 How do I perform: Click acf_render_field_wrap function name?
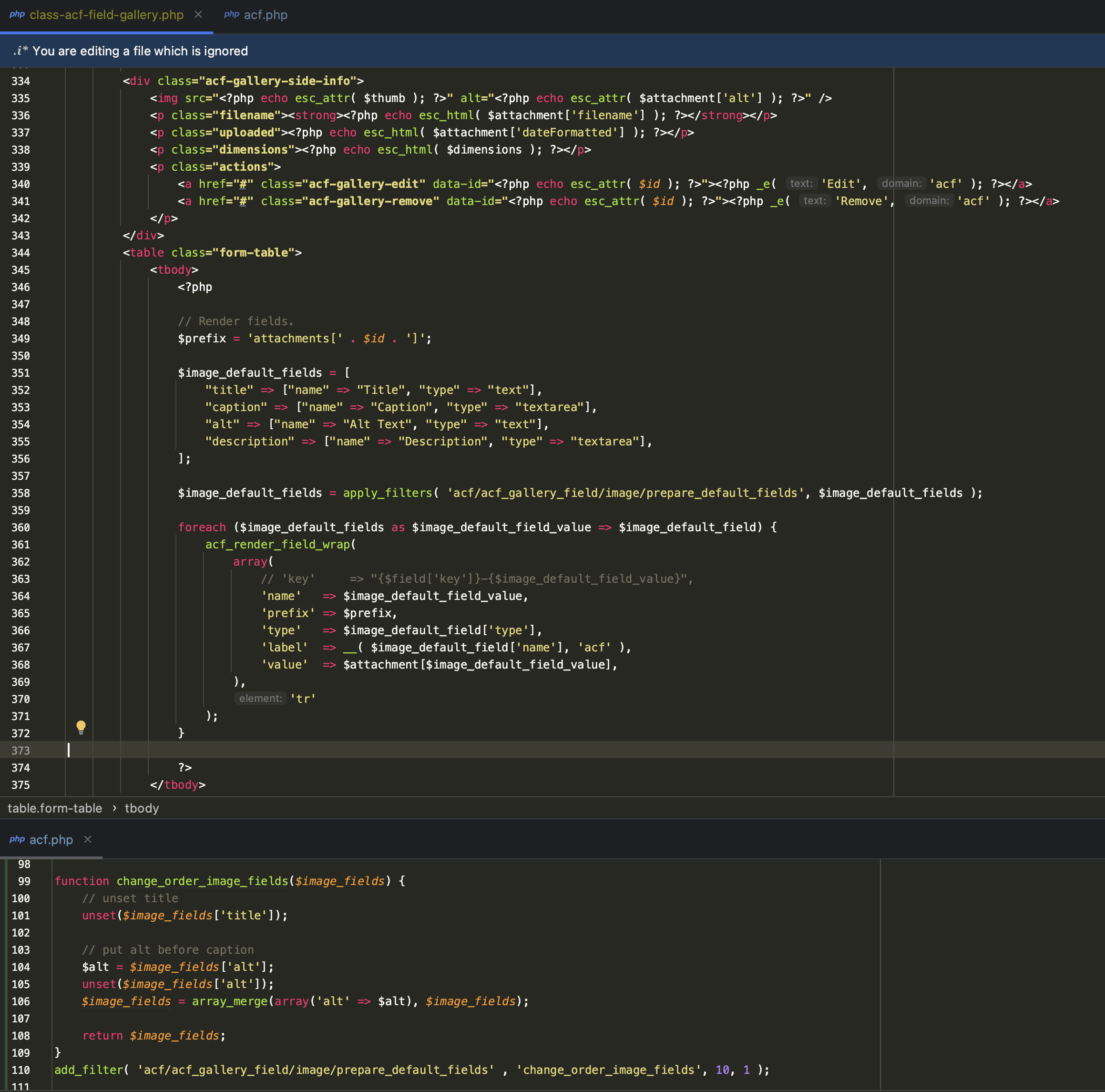(x=277, y=545)
